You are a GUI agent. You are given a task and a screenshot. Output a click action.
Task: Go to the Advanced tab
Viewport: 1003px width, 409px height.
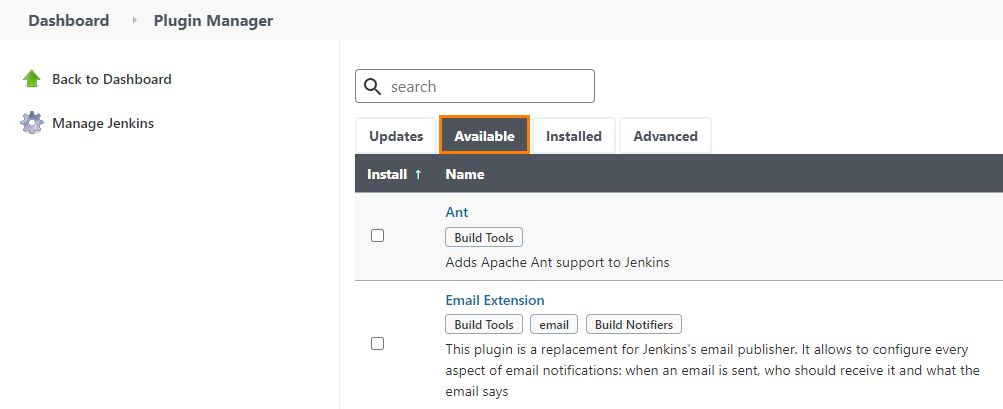pos(665,136)
